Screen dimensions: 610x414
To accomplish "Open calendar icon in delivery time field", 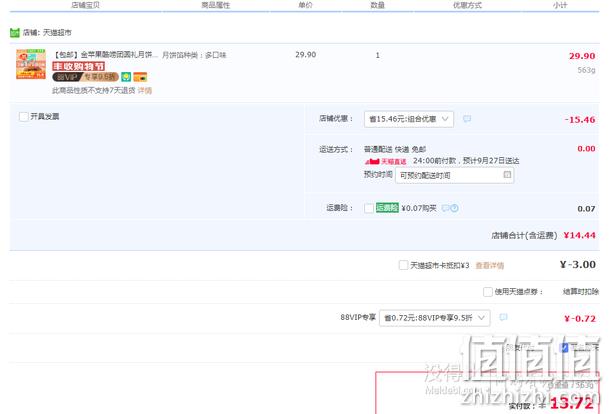I will point(507,175).
